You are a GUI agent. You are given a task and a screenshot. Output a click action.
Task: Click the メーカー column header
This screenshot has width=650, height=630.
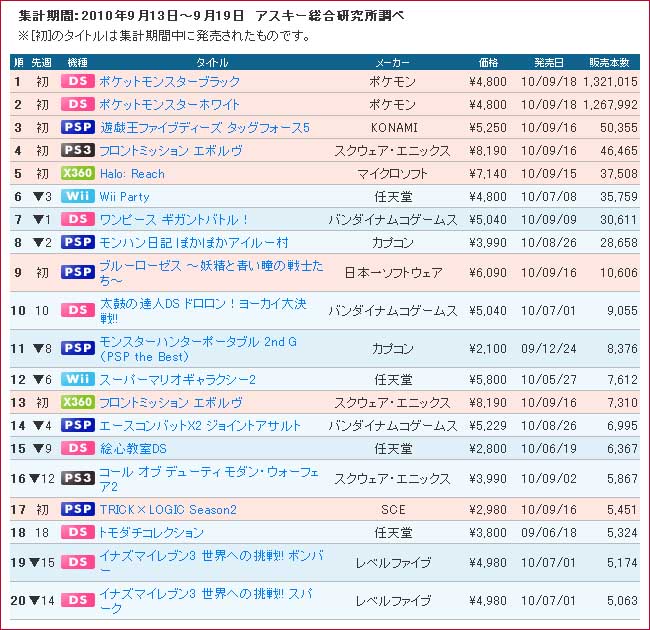point(392,63)
